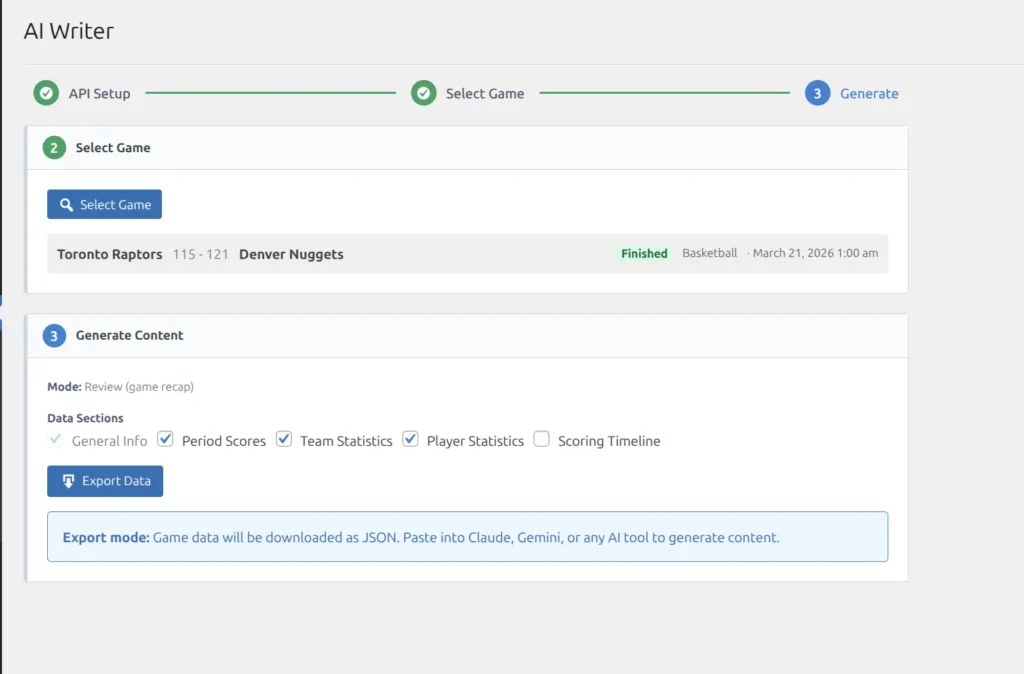The width and height of the screenshot is (1024, 674).
Task: Click the Data Sections label
Action: (x=85, y=418)
